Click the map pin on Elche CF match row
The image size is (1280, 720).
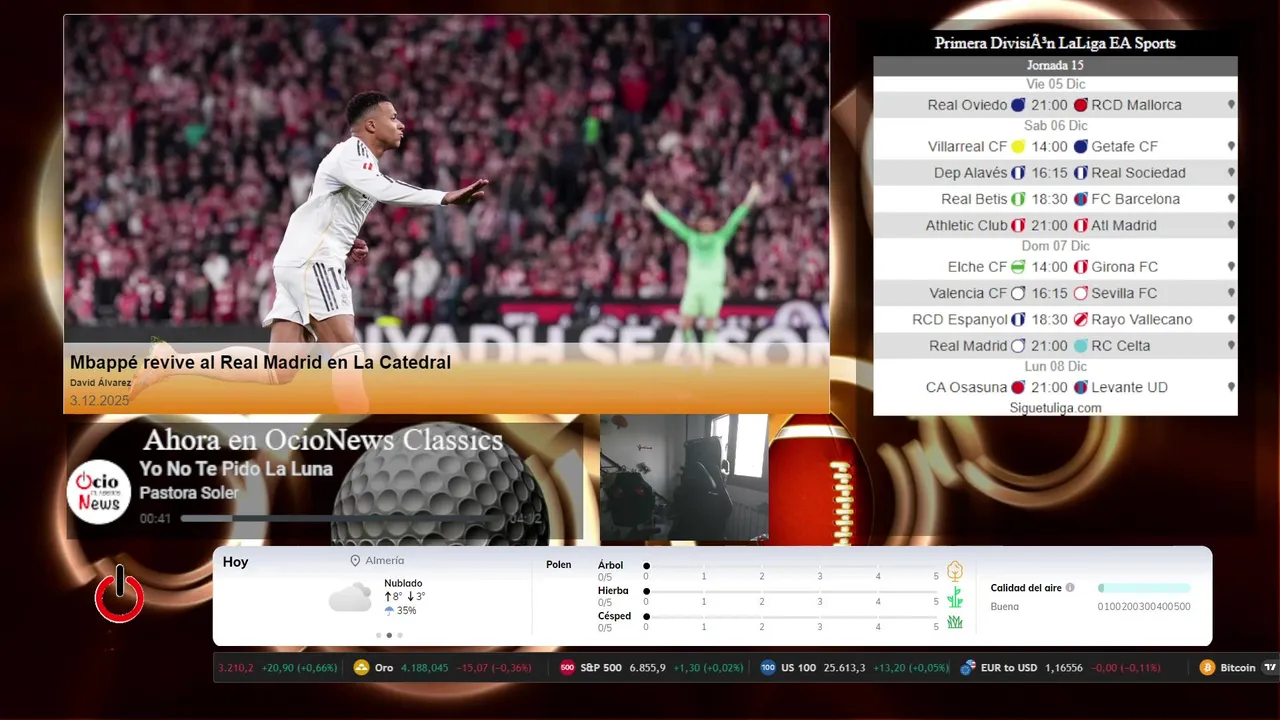[1231, 267]
